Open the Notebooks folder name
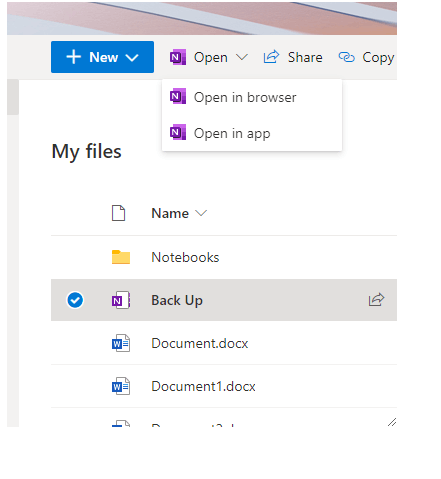441x479 pixels. tap(185, 257)
